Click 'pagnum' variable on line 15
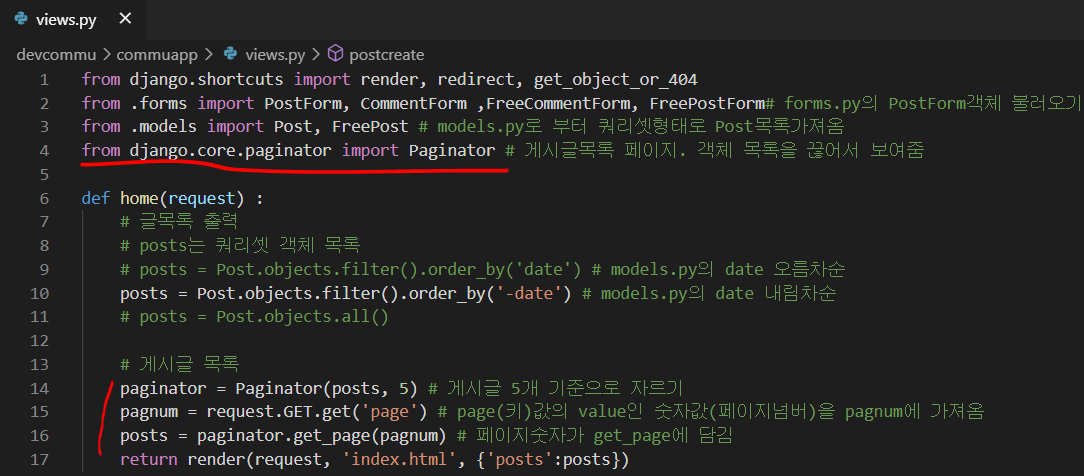The image size is (1084, 476). 149,412
